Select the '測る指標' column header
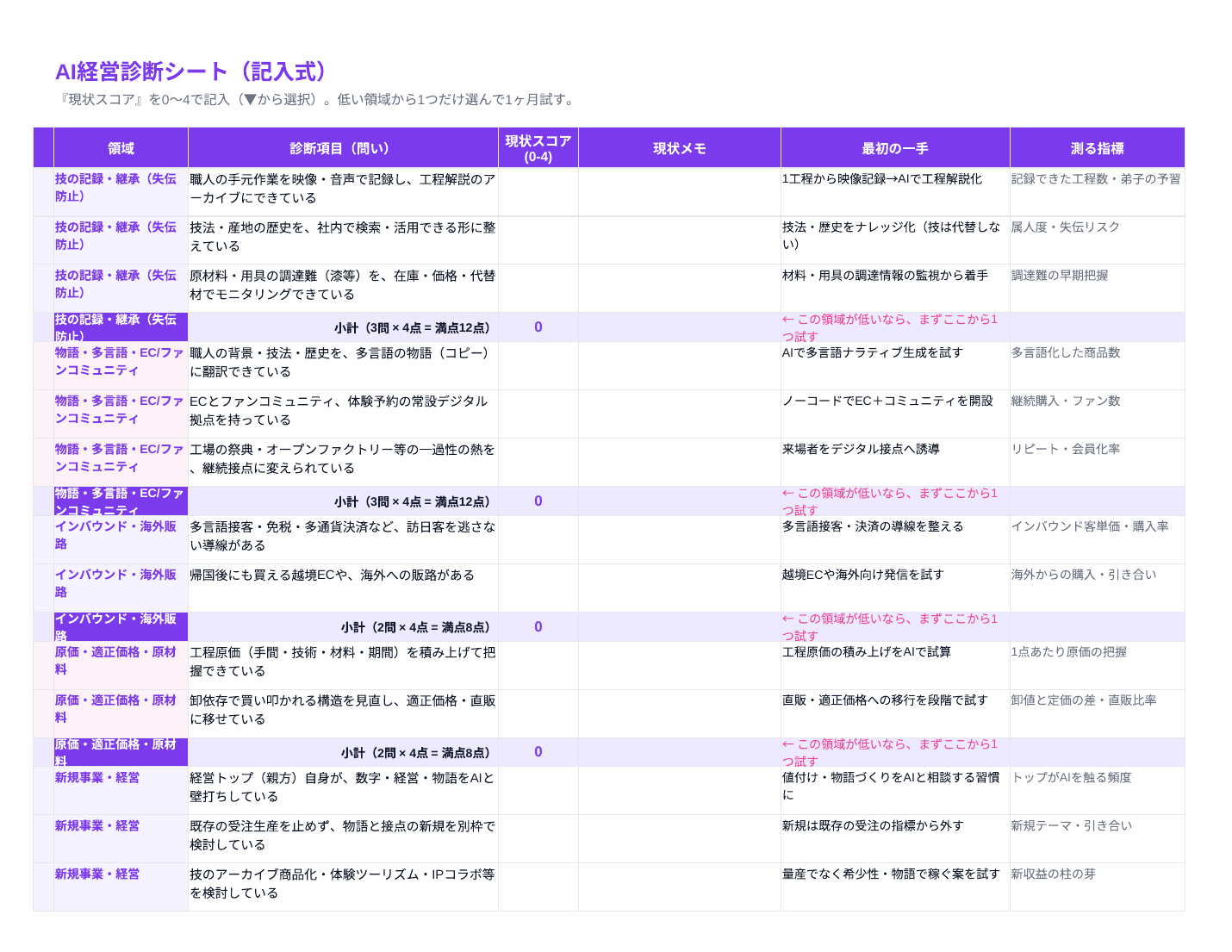Viewport: 1232px width, 952px height. (1098, 148)
